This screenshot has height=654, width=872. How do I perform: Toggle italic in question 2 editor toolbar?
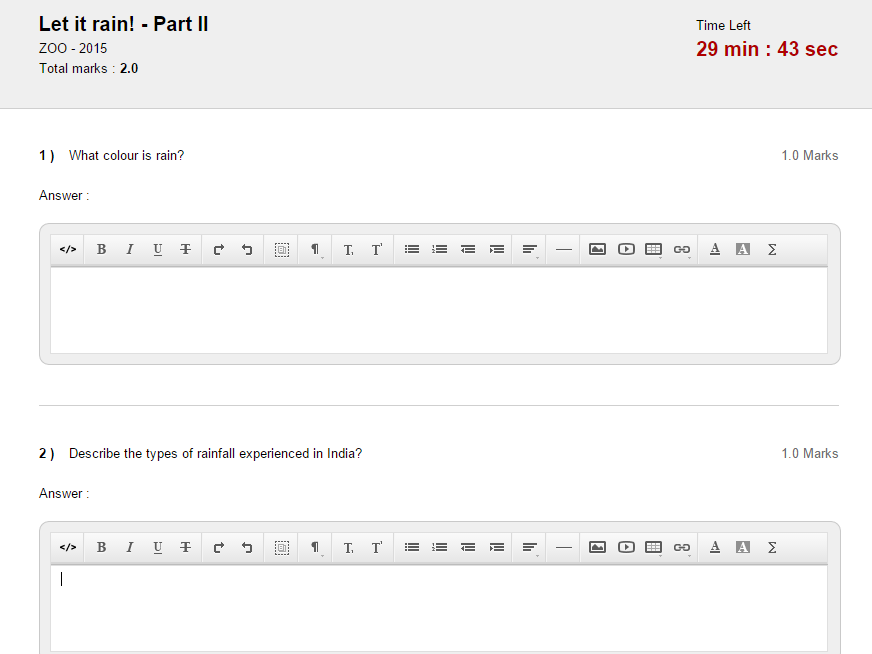click(129, 548)
